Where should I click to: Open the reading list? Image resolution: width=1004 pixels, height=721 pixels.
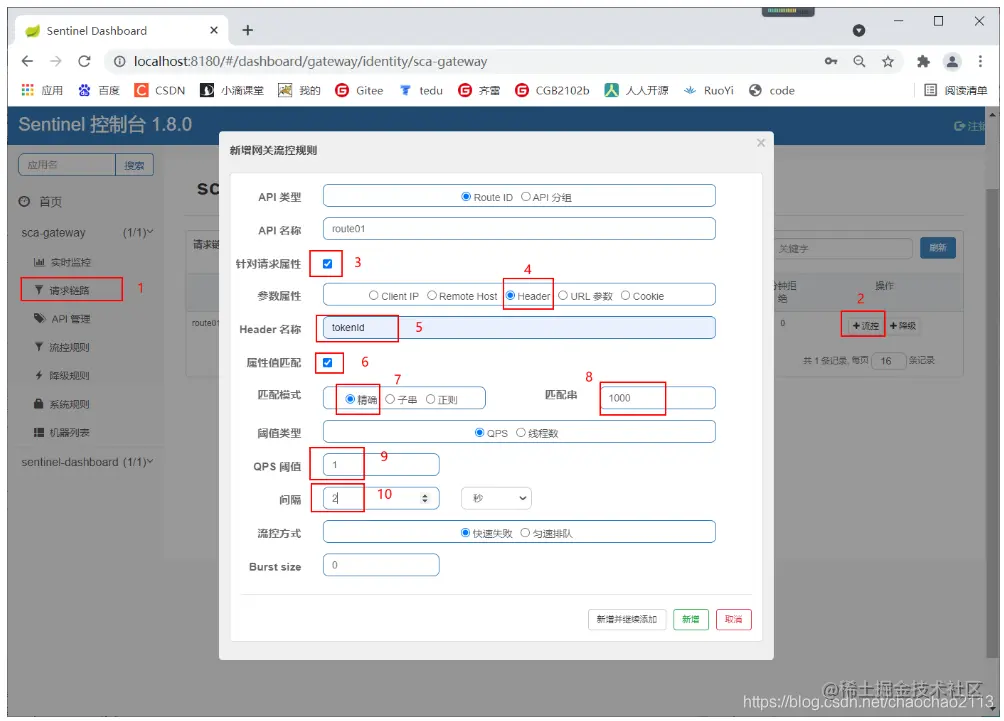[x=956, y=90]
